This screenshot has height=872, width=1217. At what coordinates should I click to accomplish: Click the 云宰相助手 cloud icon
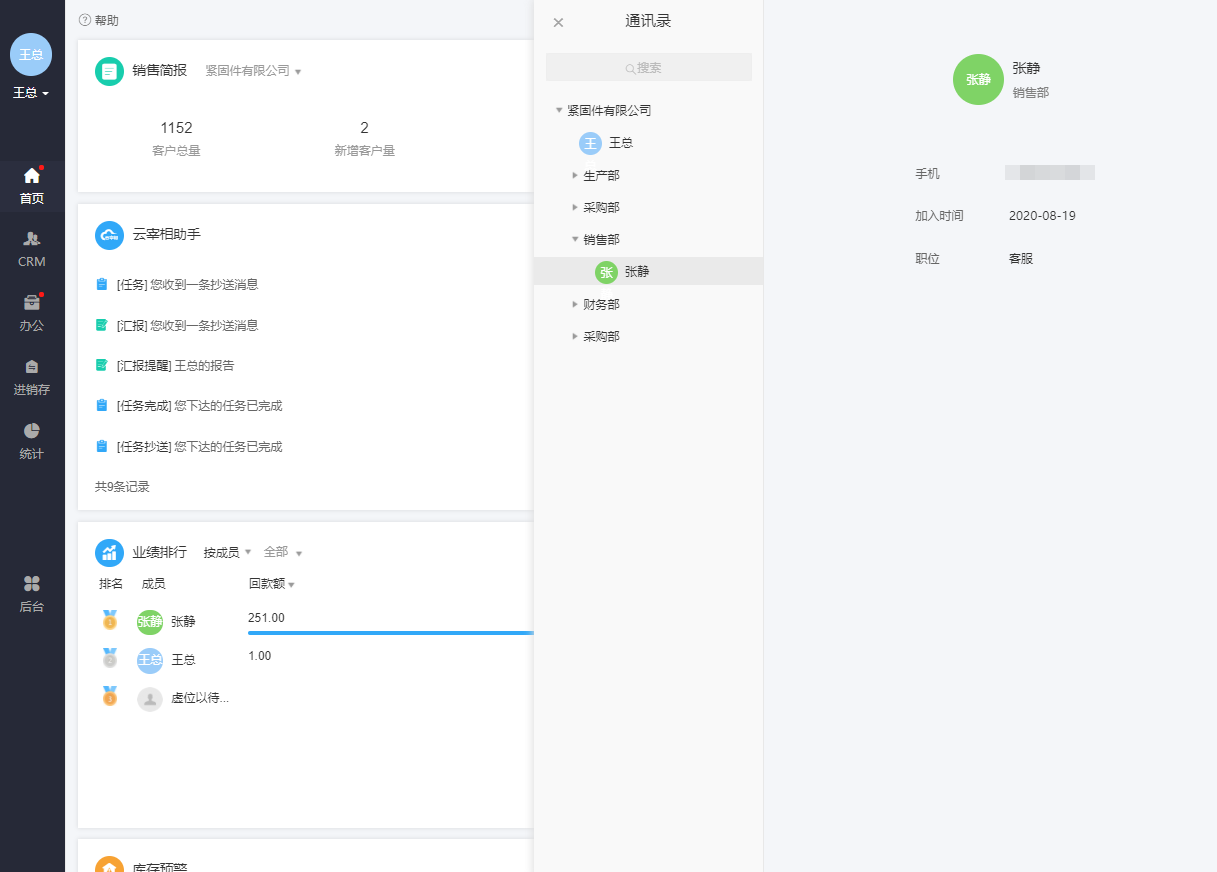coord(109,235)
